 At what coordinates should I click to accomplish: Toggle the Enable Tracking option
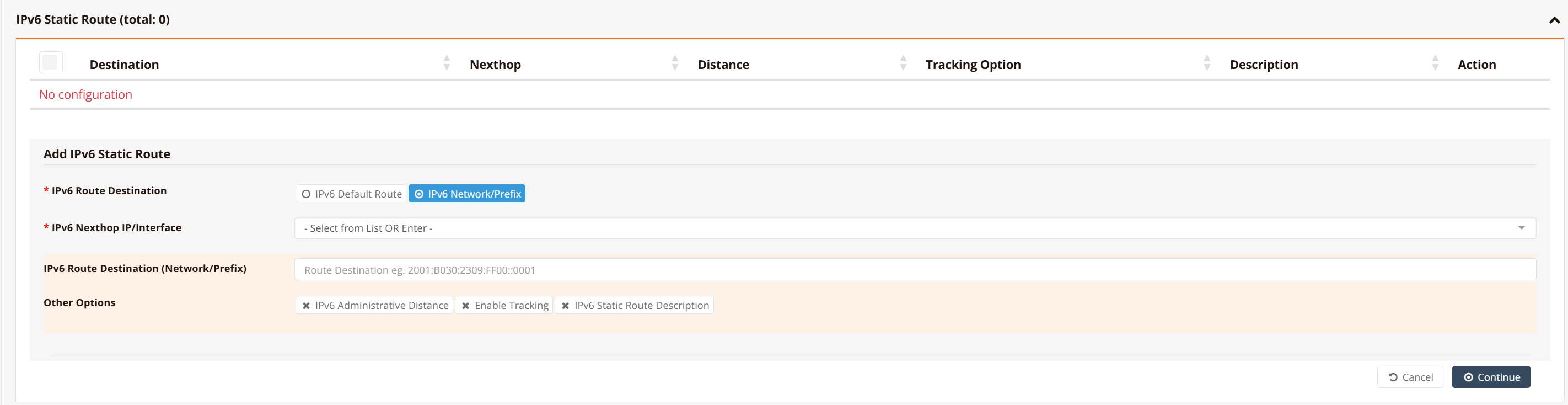coord(504,305)
